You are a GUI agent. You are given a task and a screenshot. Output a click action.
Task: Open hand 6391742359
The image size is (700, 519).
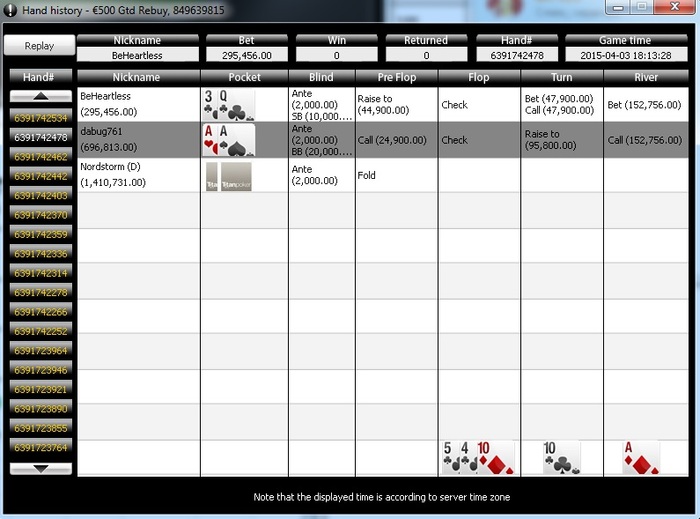[41, 234]
